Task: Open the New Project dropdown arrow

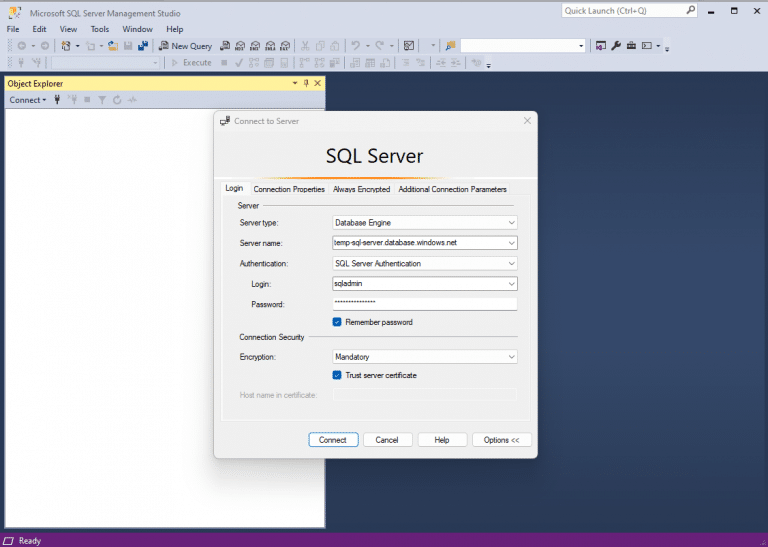Action: point(77,46)
